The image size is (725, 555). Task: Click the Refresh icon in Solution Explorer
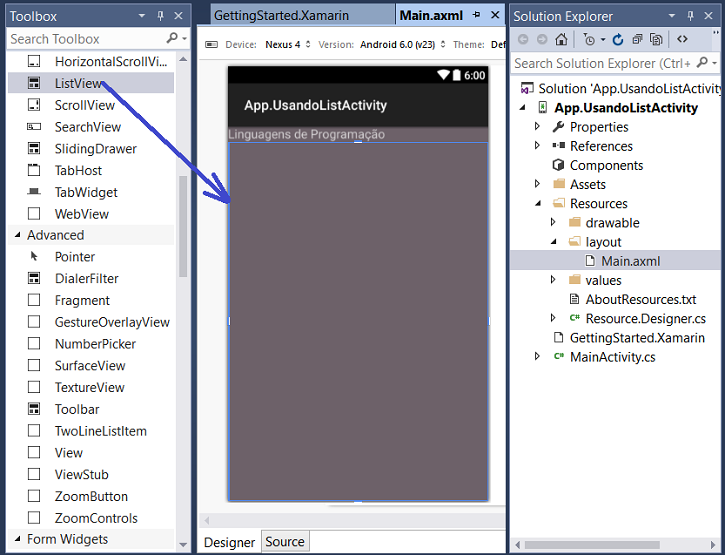click(618, 40)
